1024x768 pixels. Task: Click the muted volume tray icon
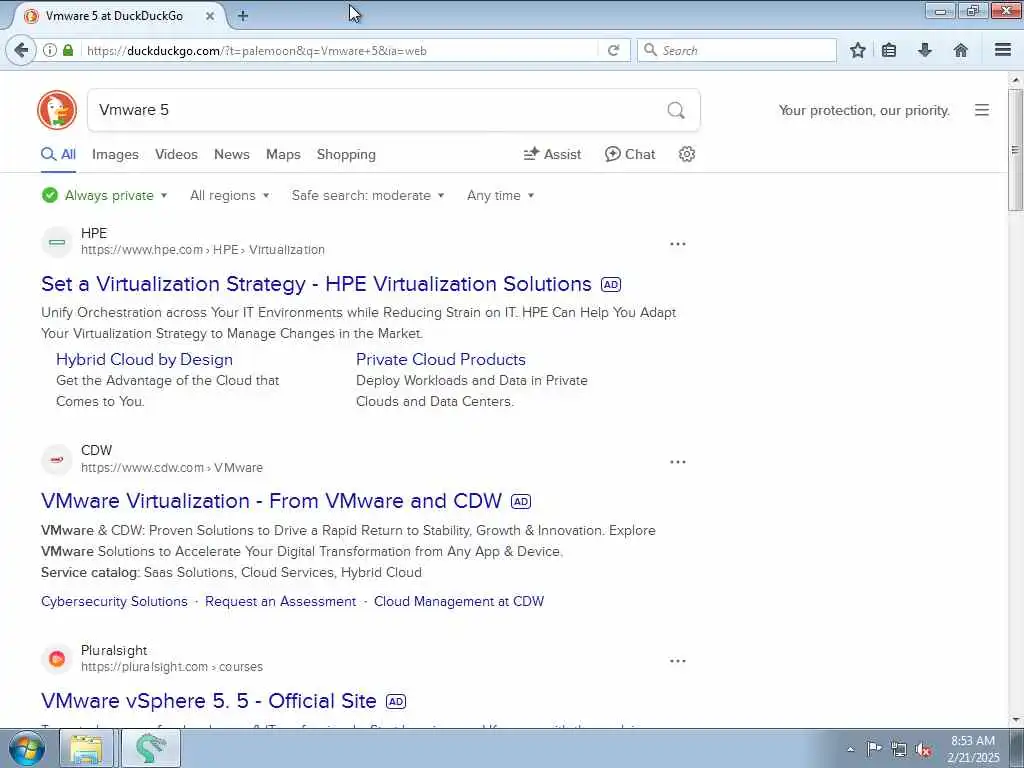tap(923, 750)
